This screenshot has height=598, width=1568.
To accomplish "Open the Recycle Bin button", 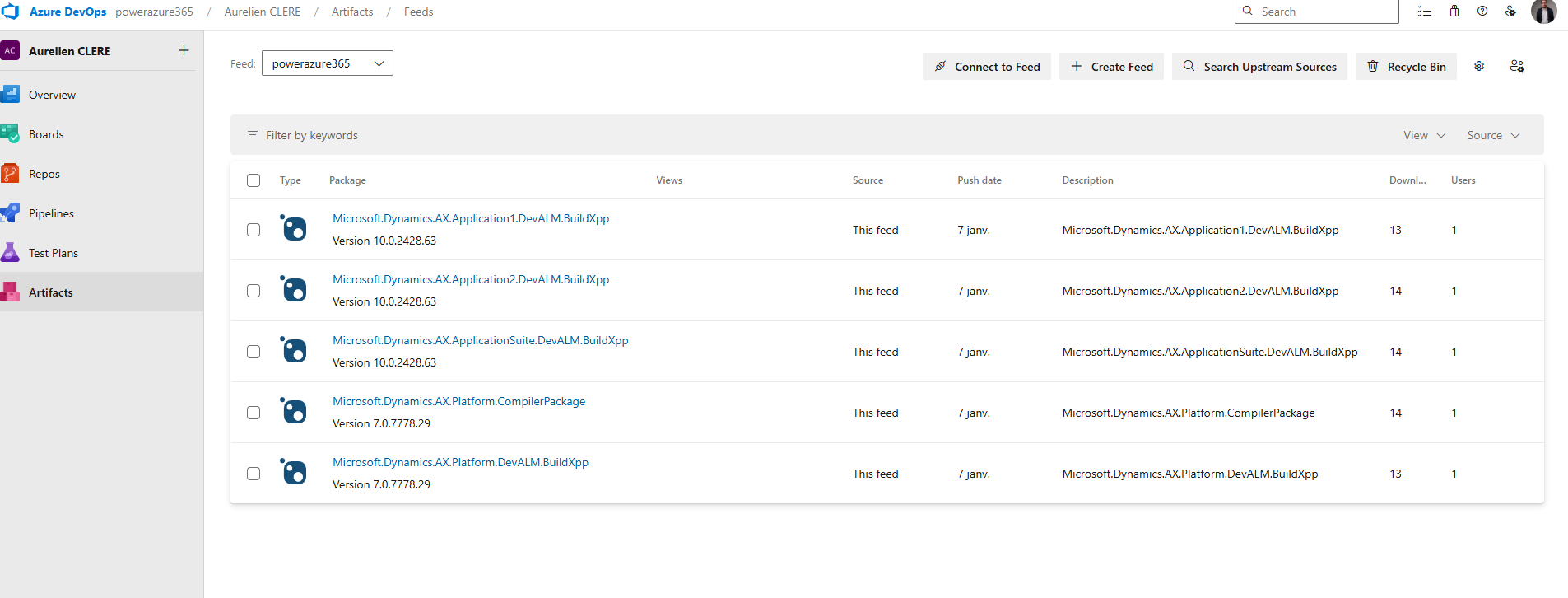I will (x=1406, y=67).
